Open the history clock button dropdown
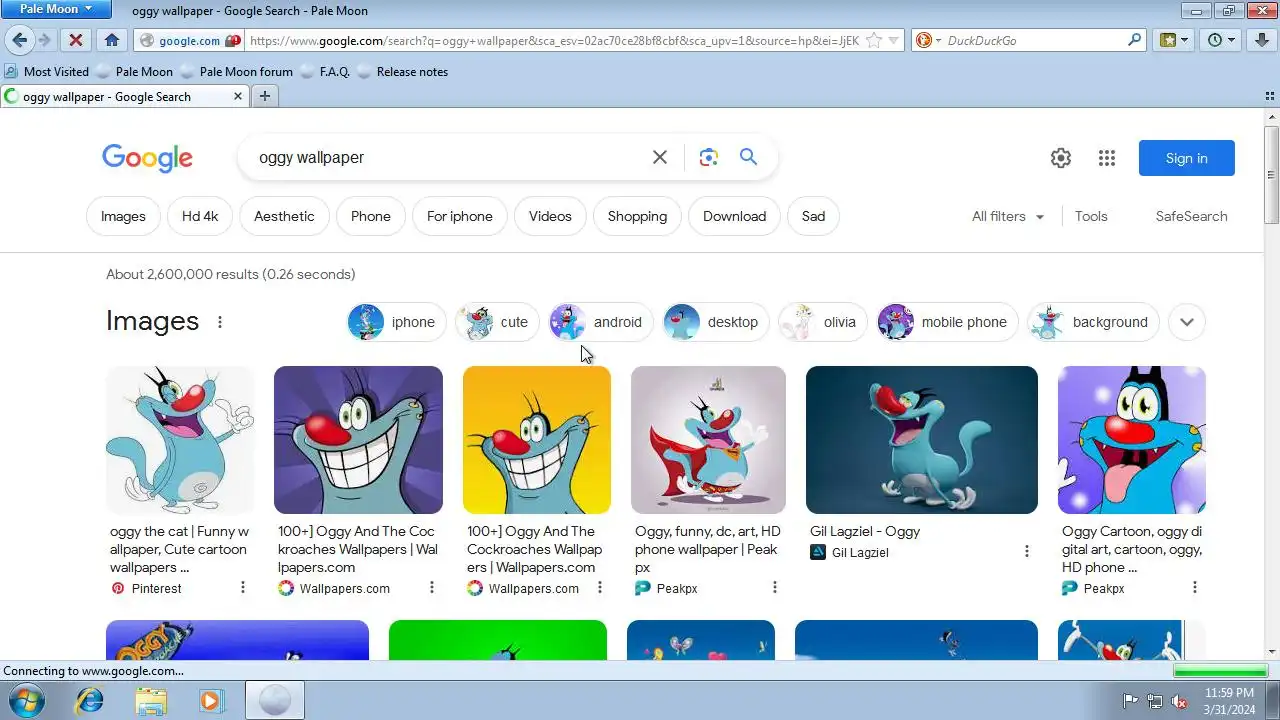Image resolution: width=1280 pixels, height=720 pixels. (x=1222, y=40)
